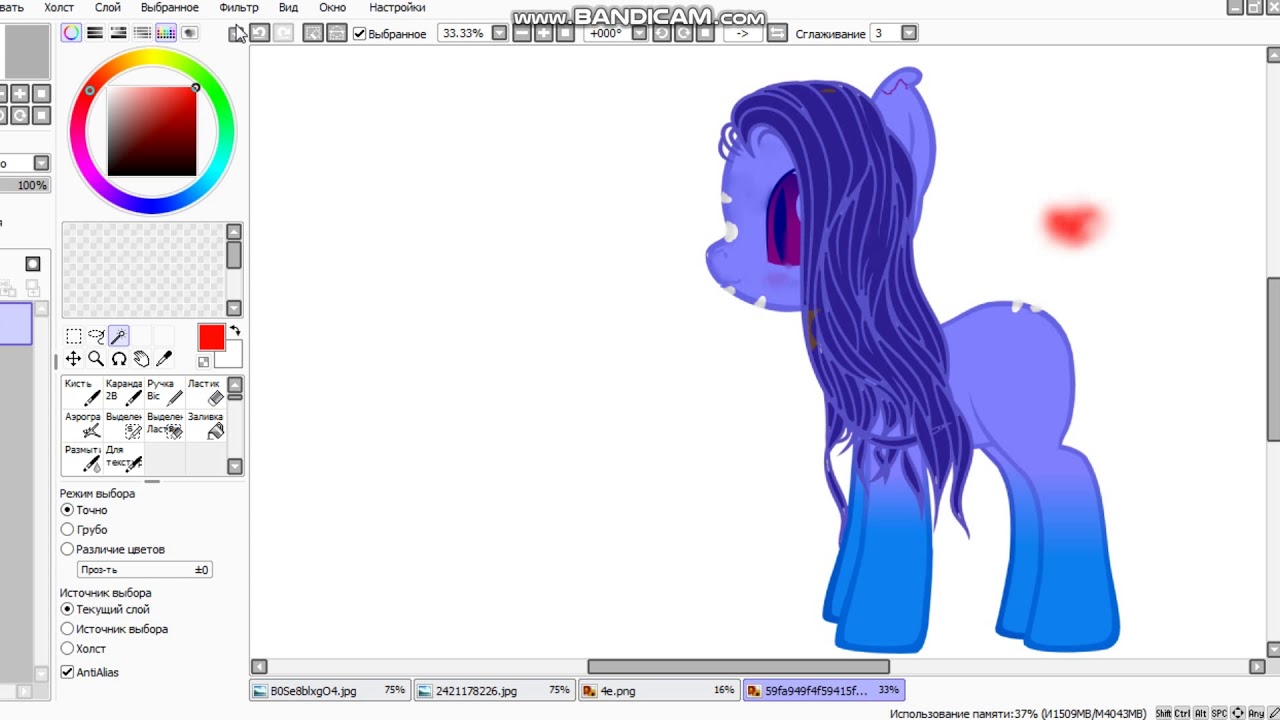Open the Настройки menu

click(x=397, y=7)
